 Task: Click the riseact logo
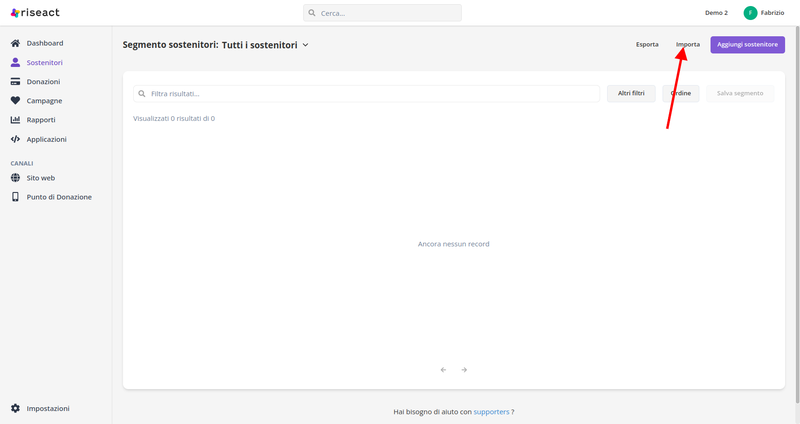coord(36,13)
